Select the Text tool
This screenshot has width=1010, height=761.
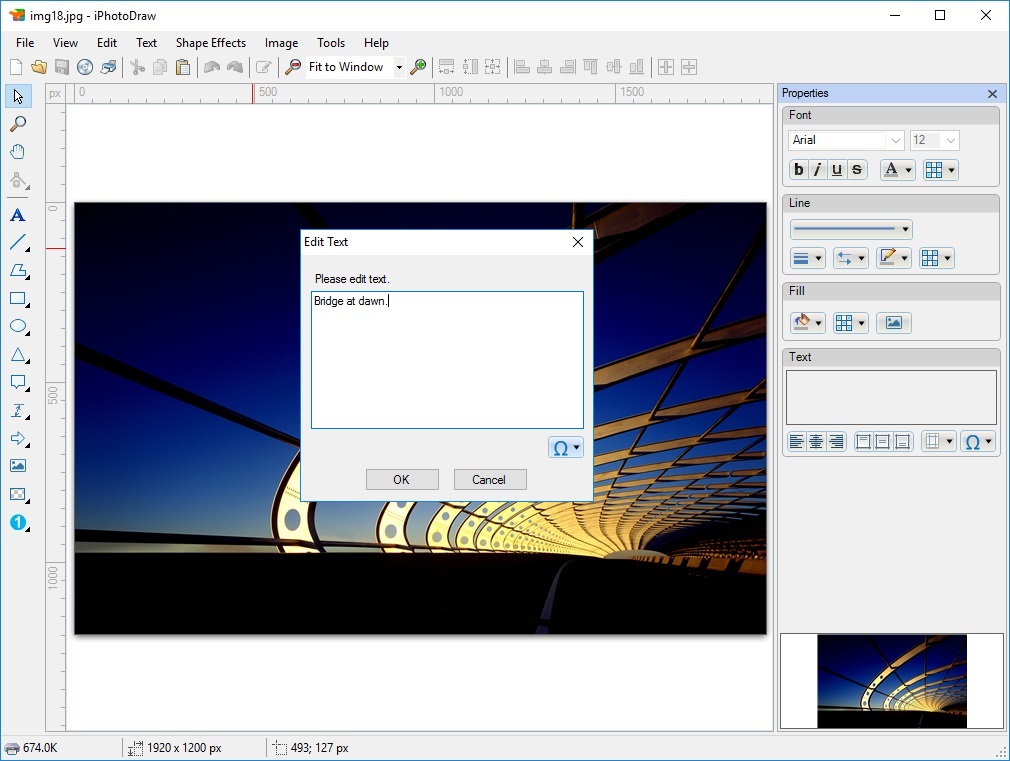pyautogui.click(x=17, y=215)
